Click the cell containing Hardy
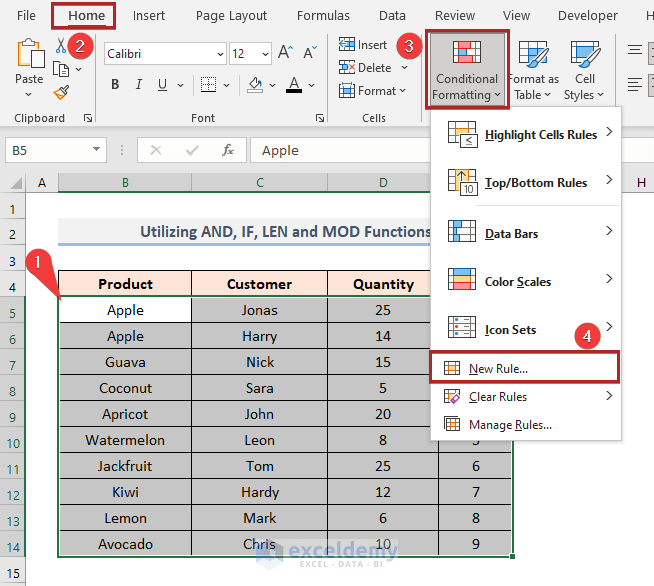Screen dimensions: 654x586 259,492
